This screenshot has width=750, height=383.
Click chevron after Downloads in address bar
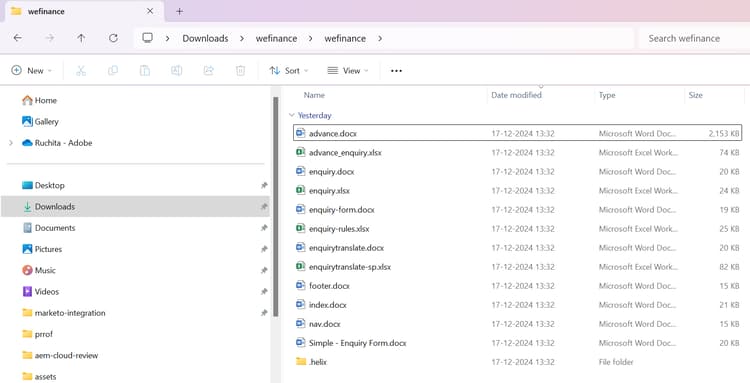(x=242, y=38)
